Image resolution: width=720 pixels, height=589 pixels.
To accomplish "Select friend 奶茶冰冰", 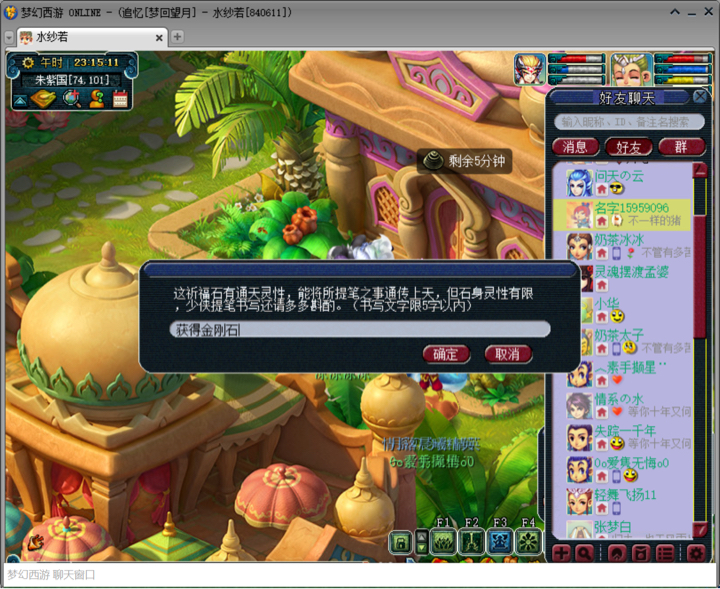I will click(622, 246).
